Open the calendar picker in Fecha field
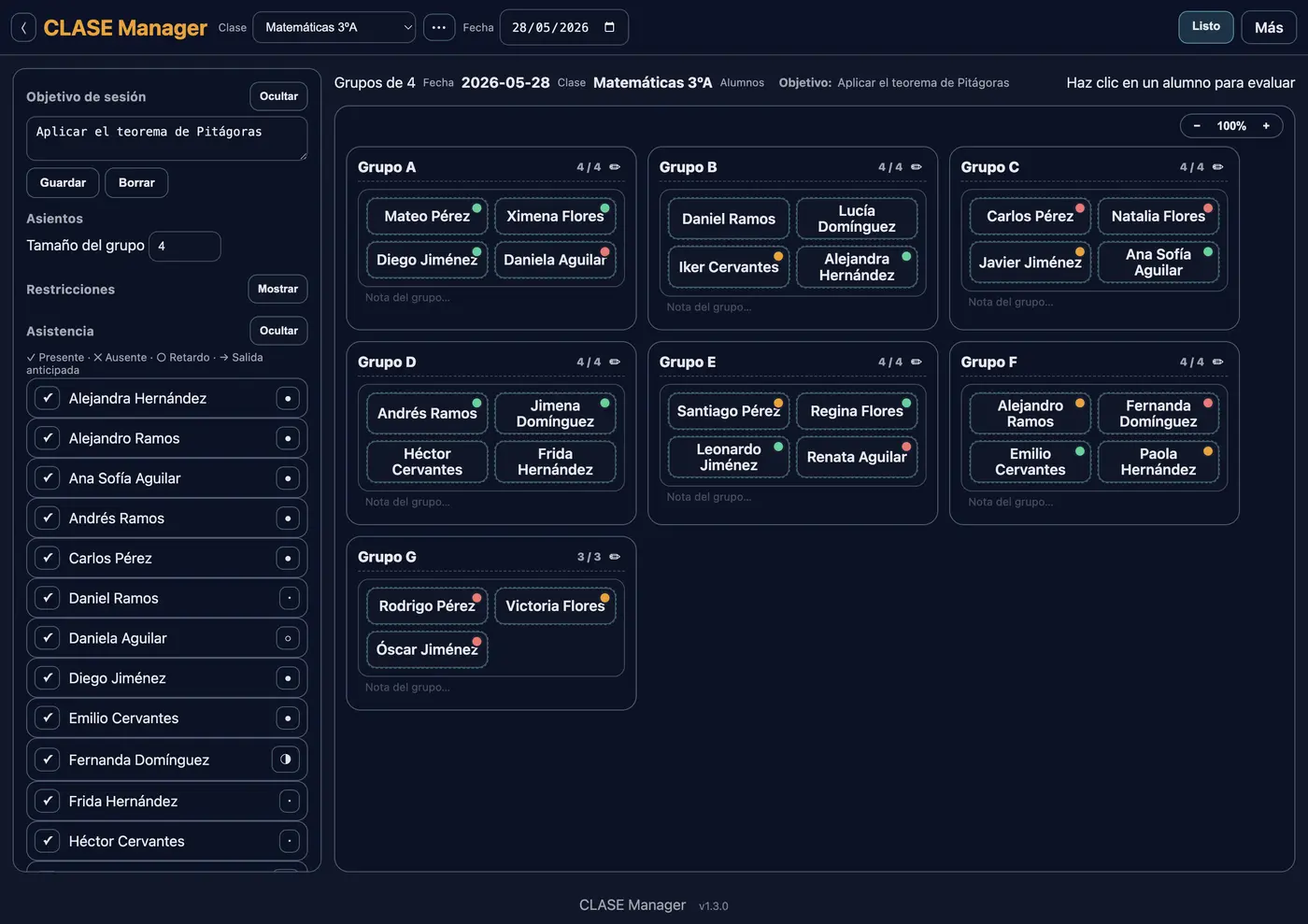The width and height of the screenshot is (1308, 924). [x=609, y=27]
